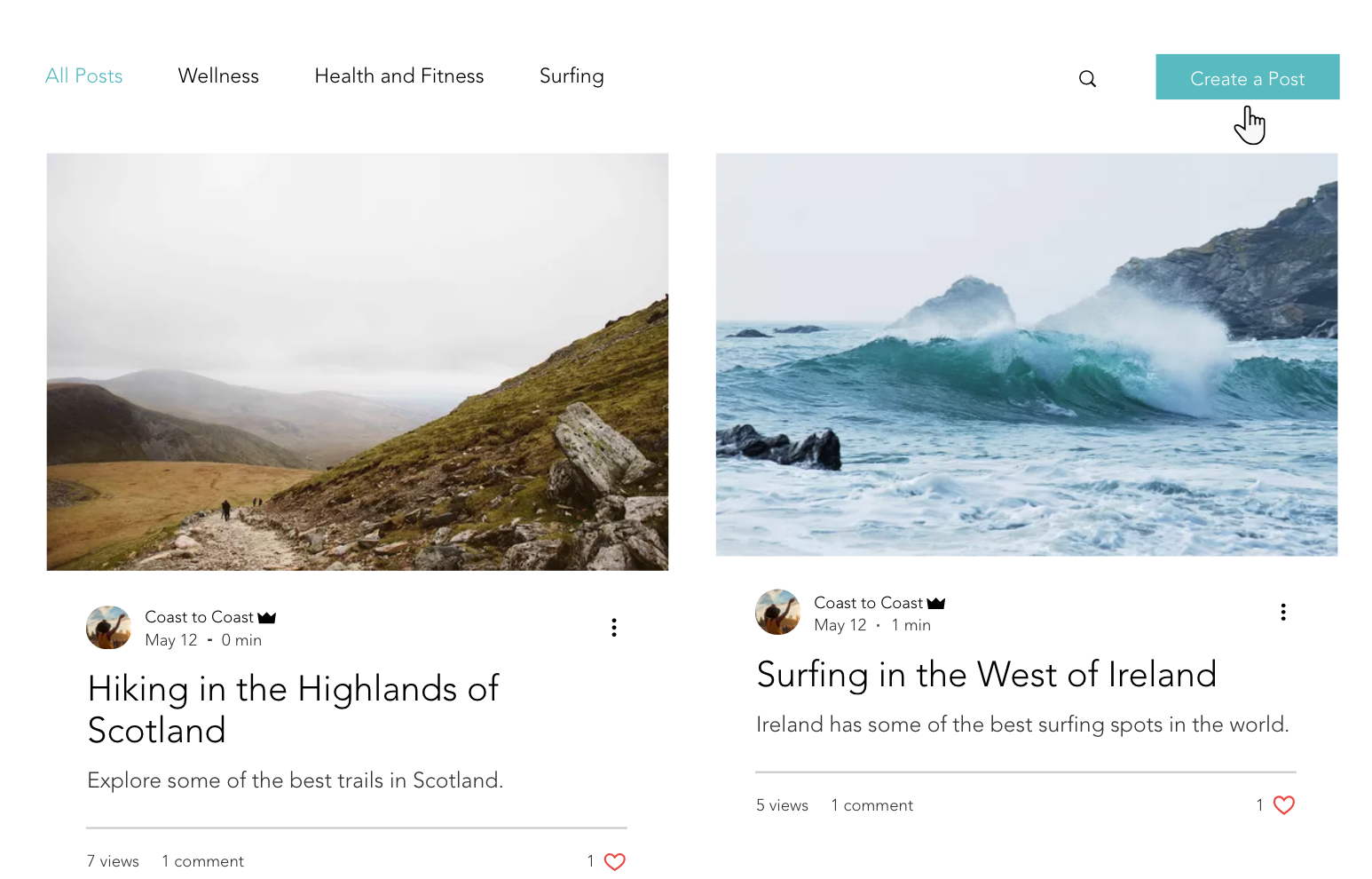
Task: Show All Posts
Action: [83, 76]
